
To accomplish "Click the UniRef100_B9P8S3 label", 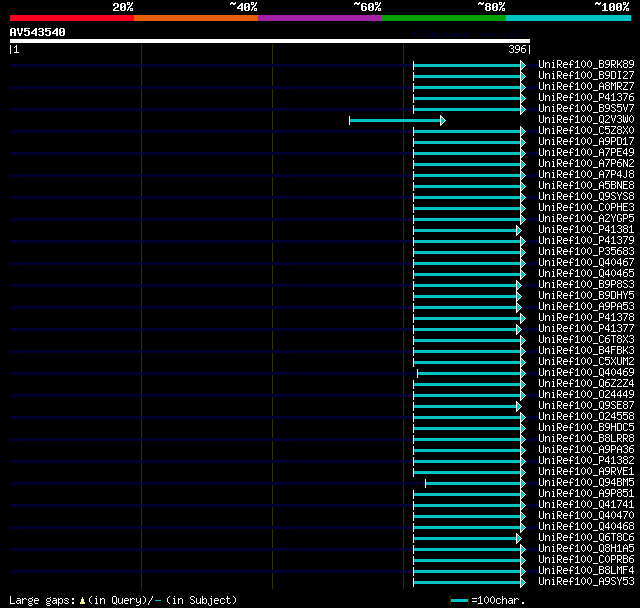I will (586, 285).
